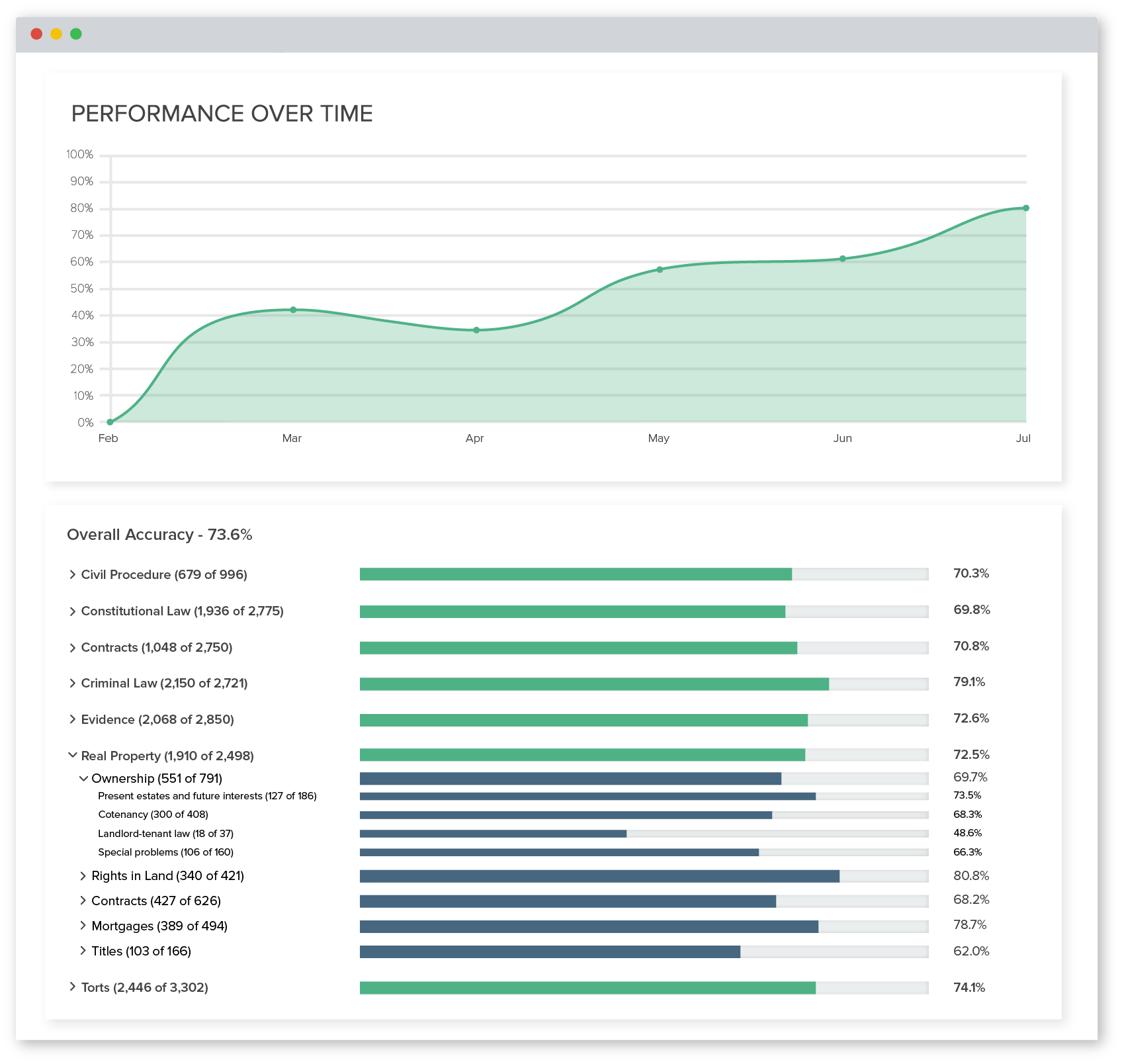Expand the Criminal Law category
The height and width of the screenshot is (1064, 1122).
click(x=72, y=683)
